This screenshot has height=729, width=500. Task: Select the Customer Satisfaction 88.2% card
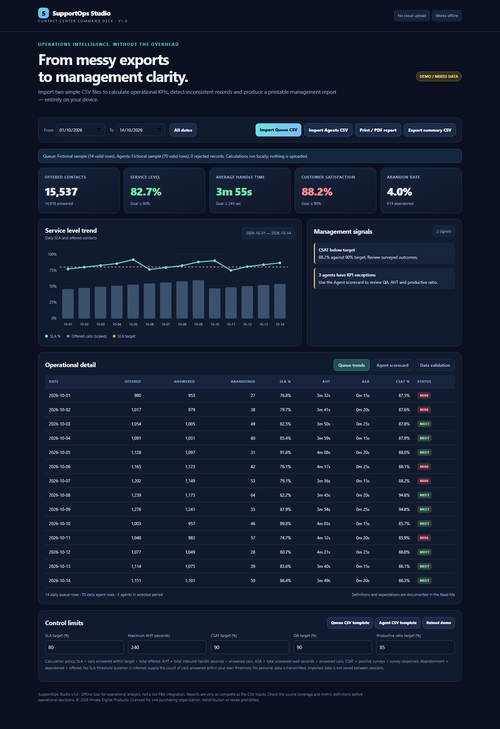coord(335,191)
